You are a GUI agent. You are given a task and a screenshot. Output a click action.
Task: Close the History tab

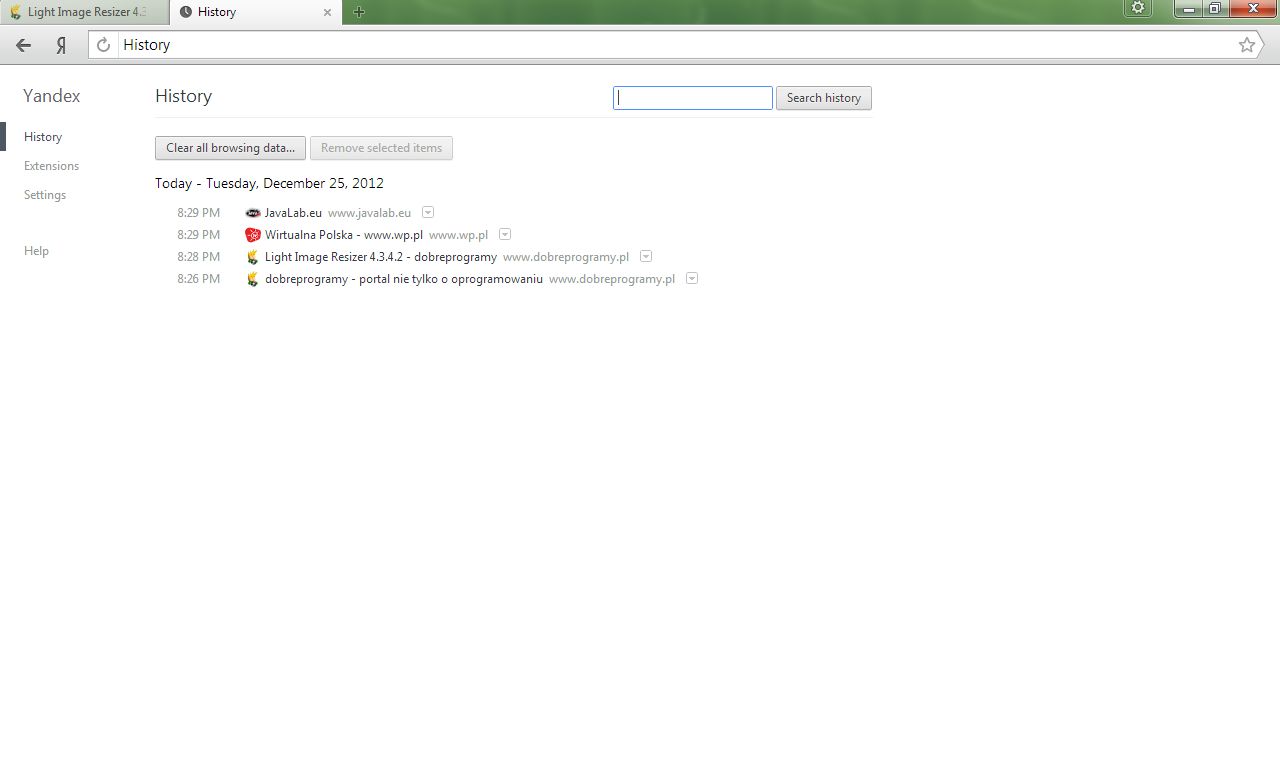point(327,12)
